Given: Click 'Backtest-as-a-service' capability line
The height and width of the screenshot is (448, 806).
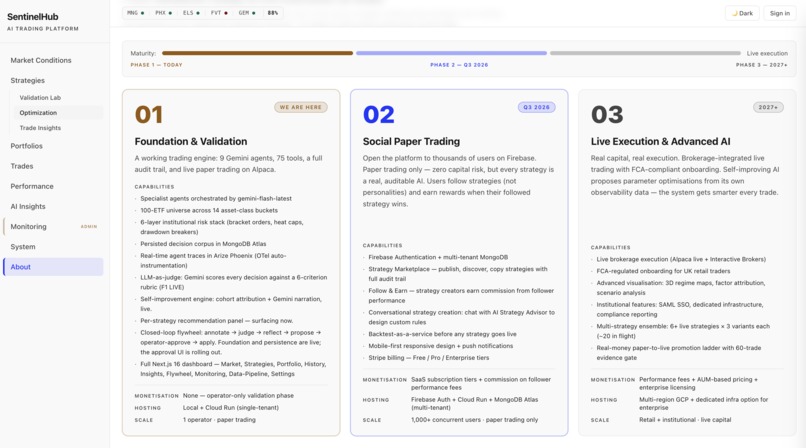Looking at the screenshot, I should [442, 334].
